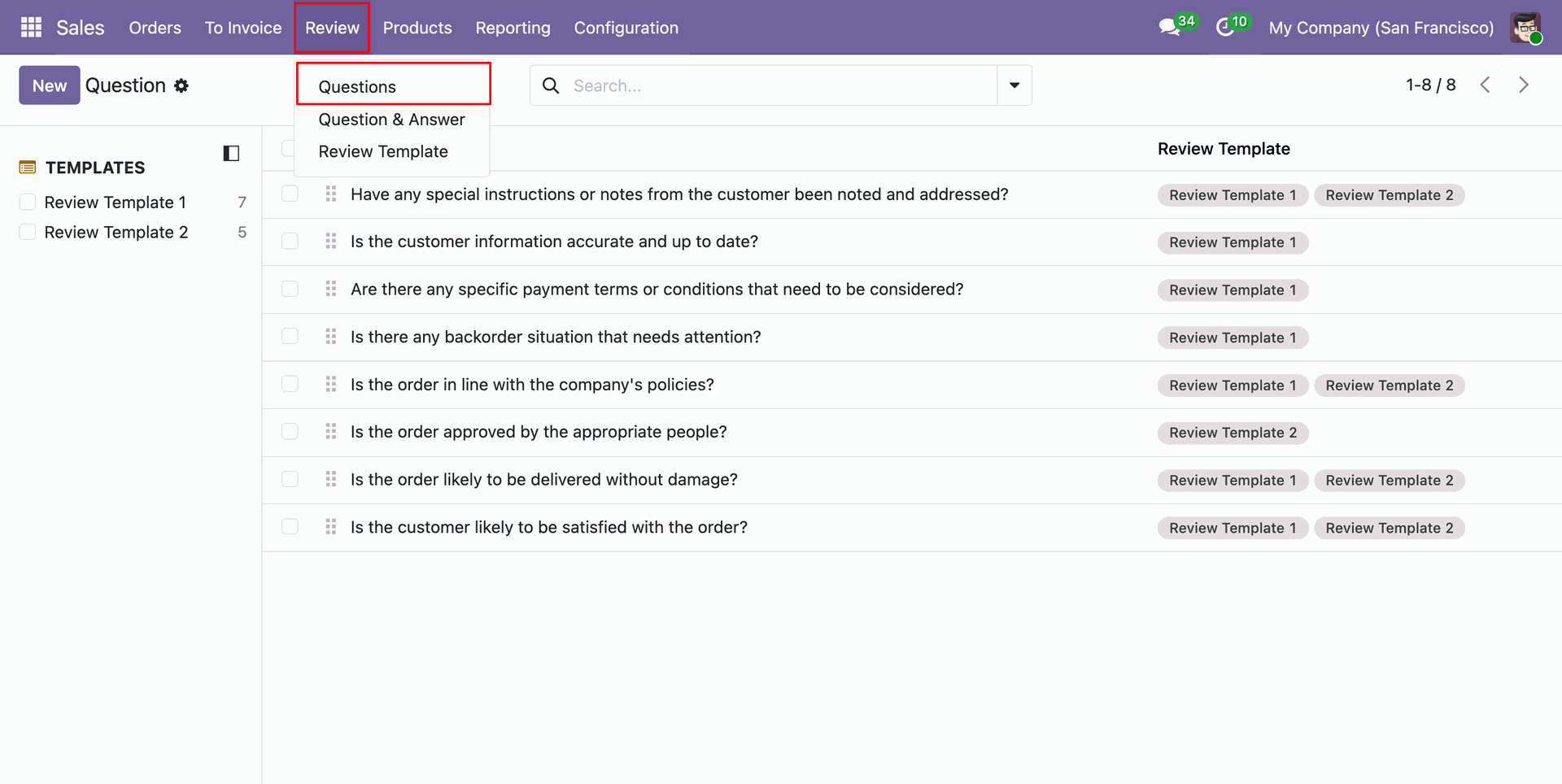
Task: Choose Review Template menu entry
Action: [383, 151]
